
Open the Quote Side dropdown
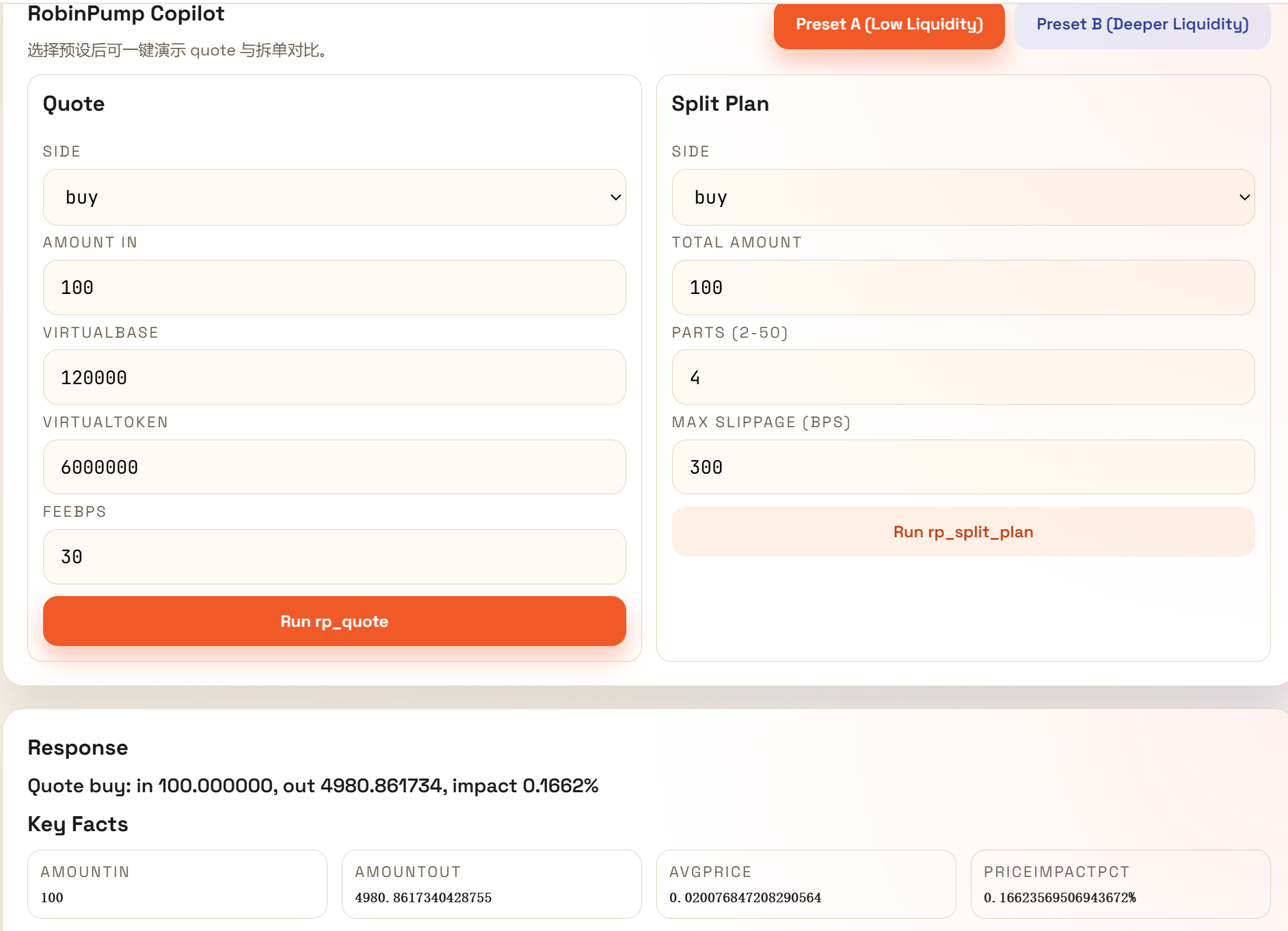334,198
